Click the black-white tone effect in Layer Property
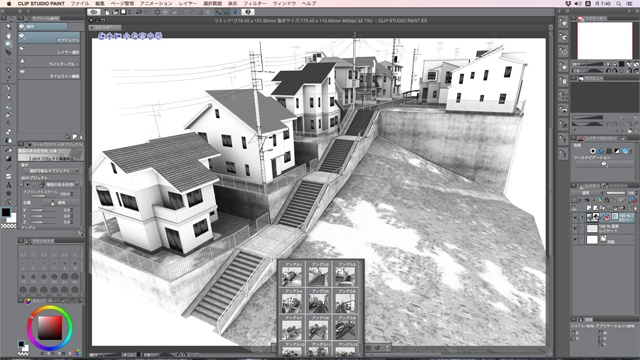The height and width of the screenshot is (360, 640). (617, 151)
